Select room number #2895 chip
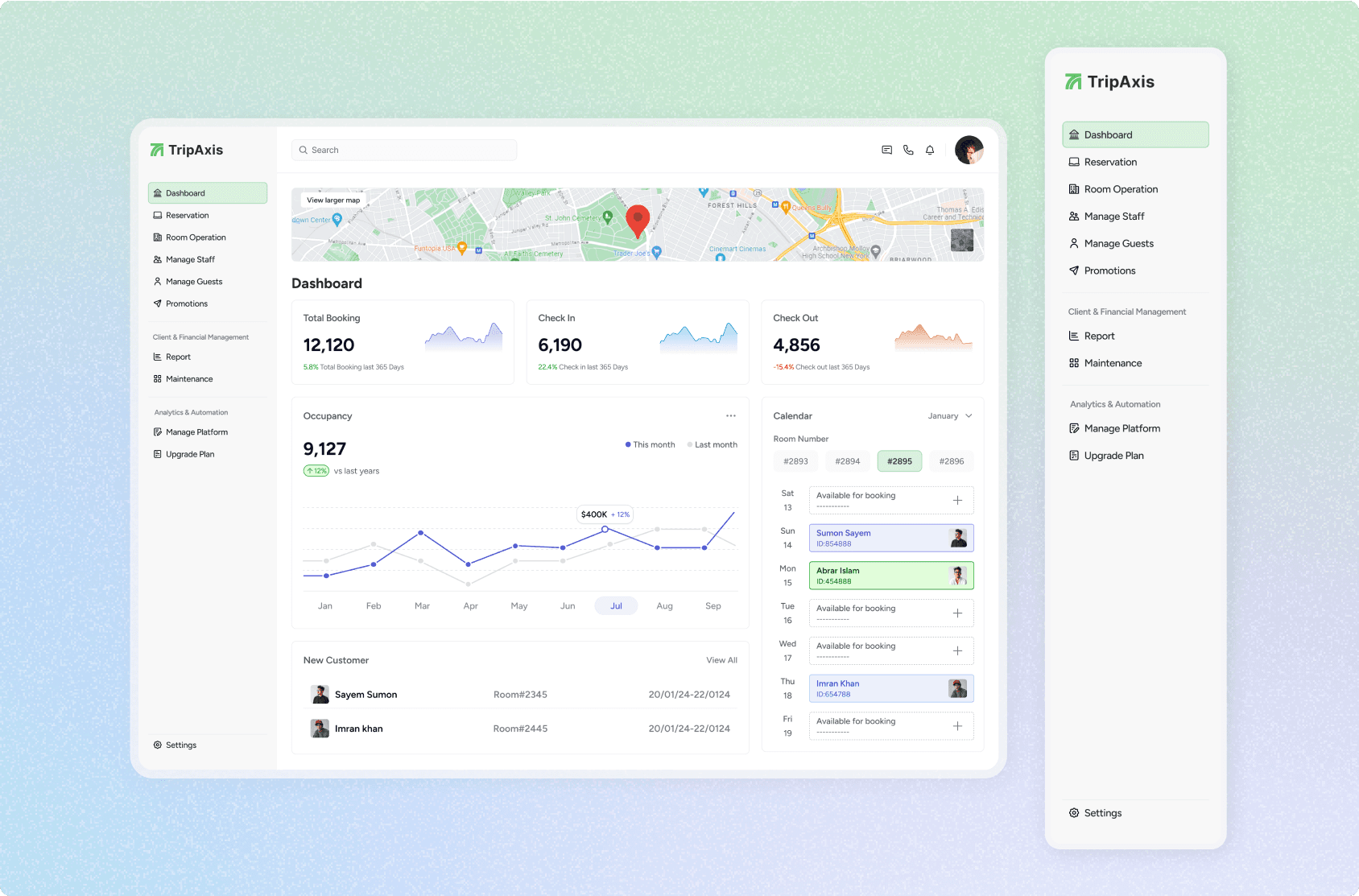The image size is (1359, 896). click(899, 461)
